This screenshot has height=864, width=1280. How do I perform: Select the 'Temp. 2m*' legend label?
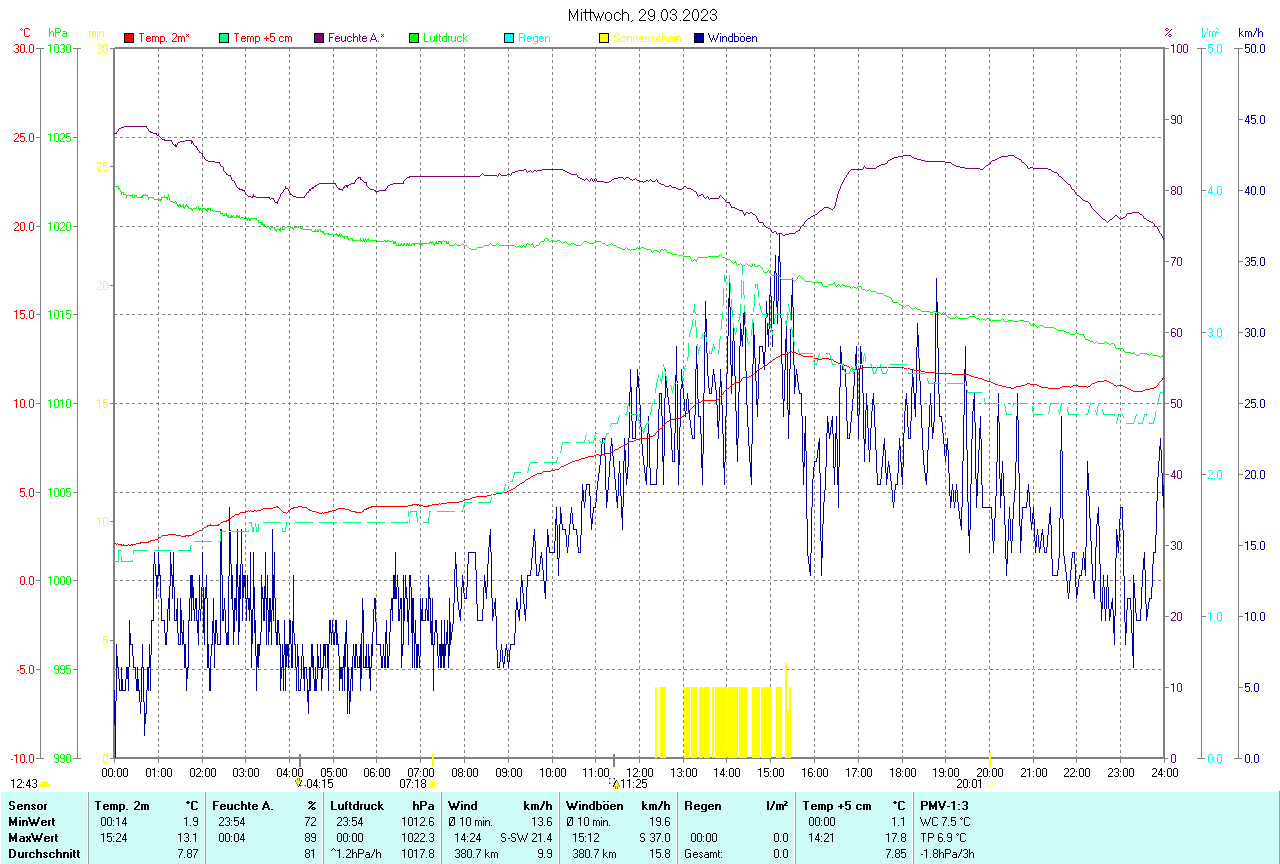point(164,38)
